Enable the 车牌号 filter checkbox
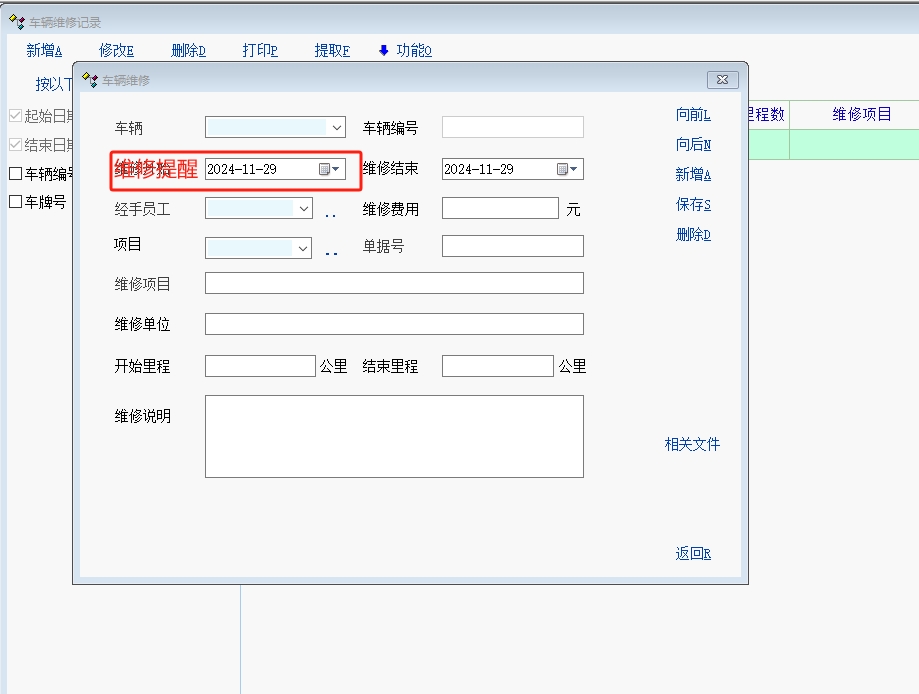The image size is (919, 694). (15, 202)
